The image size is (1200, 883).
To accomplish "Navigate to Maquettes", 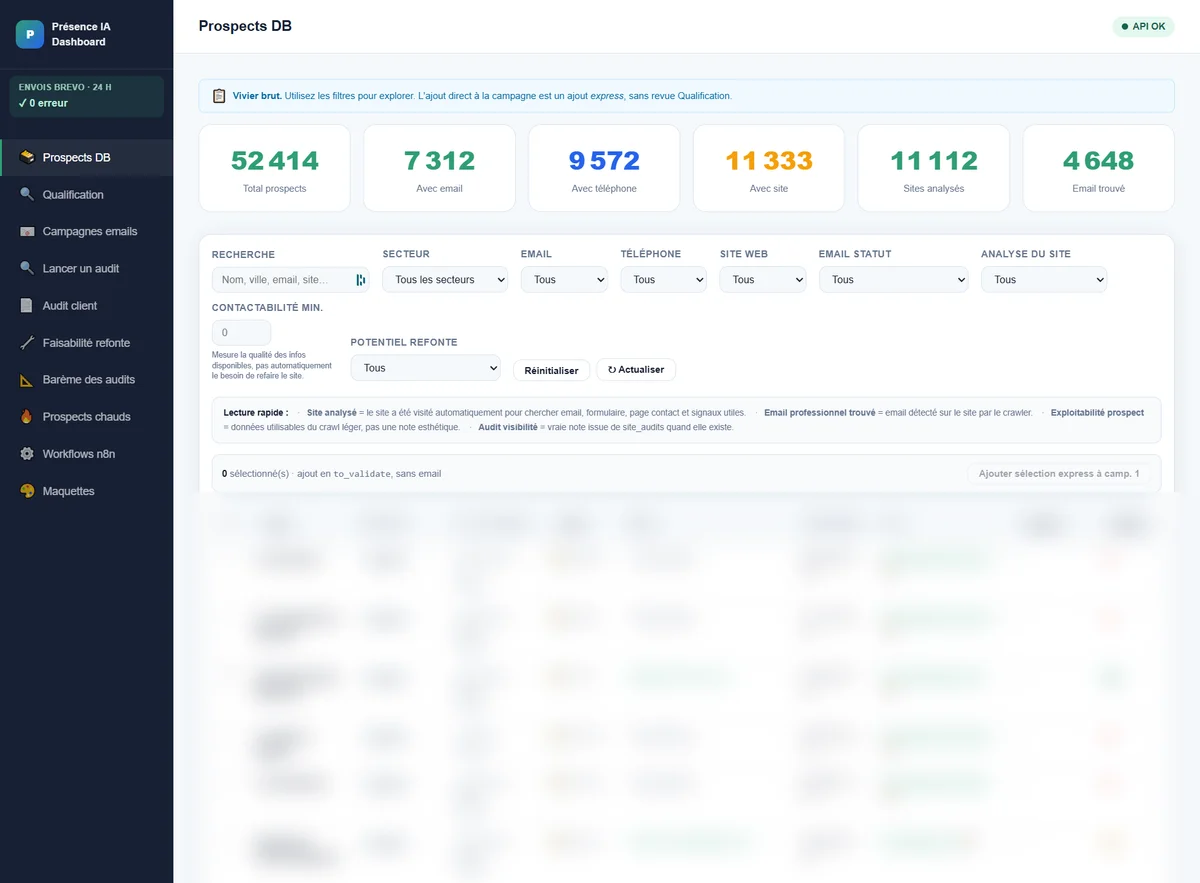I will 87,491.
